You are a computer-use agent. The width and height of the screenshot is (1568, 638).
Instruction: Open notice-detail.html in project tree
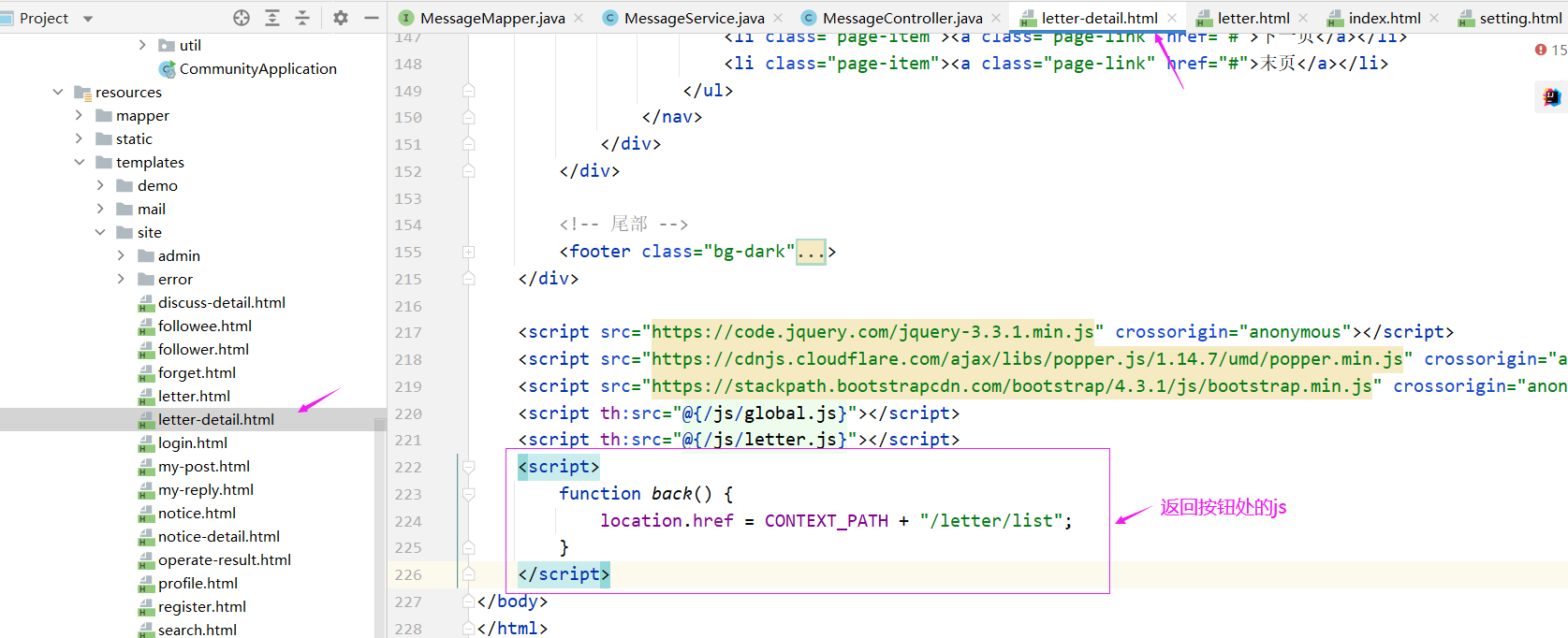(219, 536)
